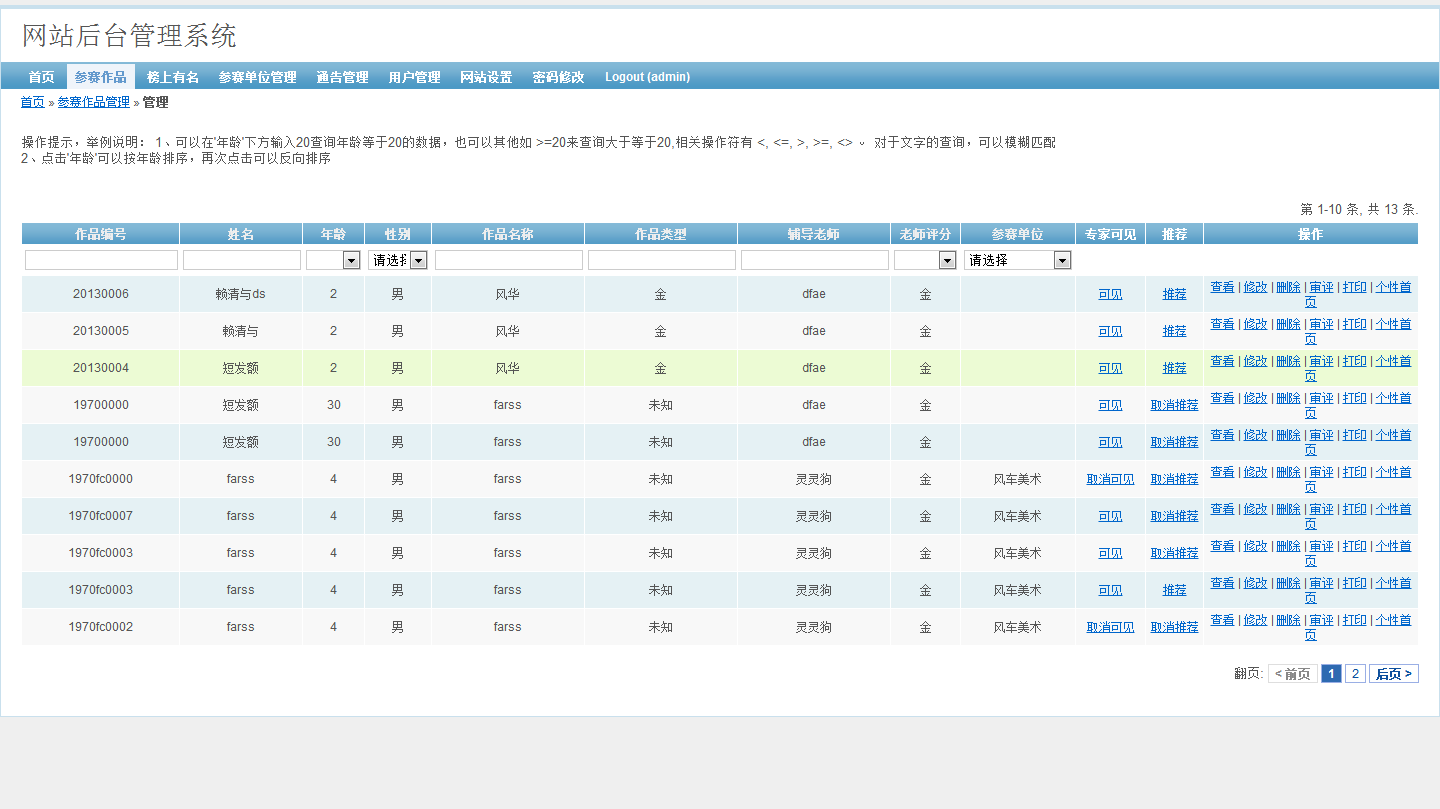This screenshot has width=1440, height=809.
Task: Click the 网站后台管理系统 page title
Action: [129, 36]
